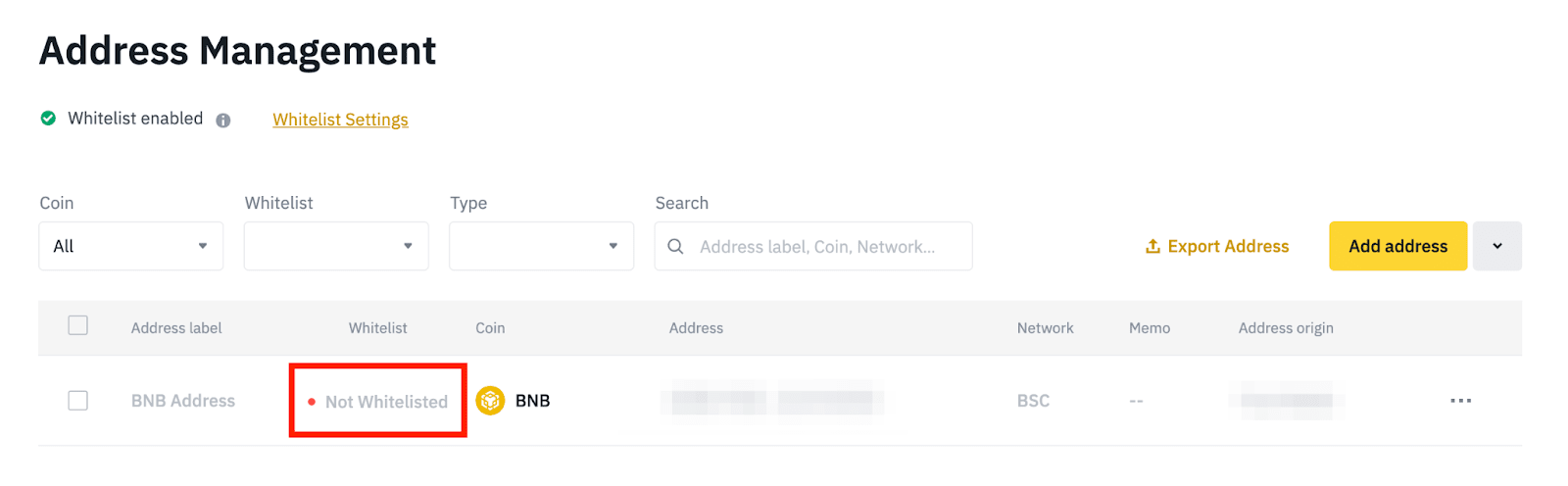Tick the select-all header checkbox
This screenshot has height=486, width=1568.
tap(78, 326)
